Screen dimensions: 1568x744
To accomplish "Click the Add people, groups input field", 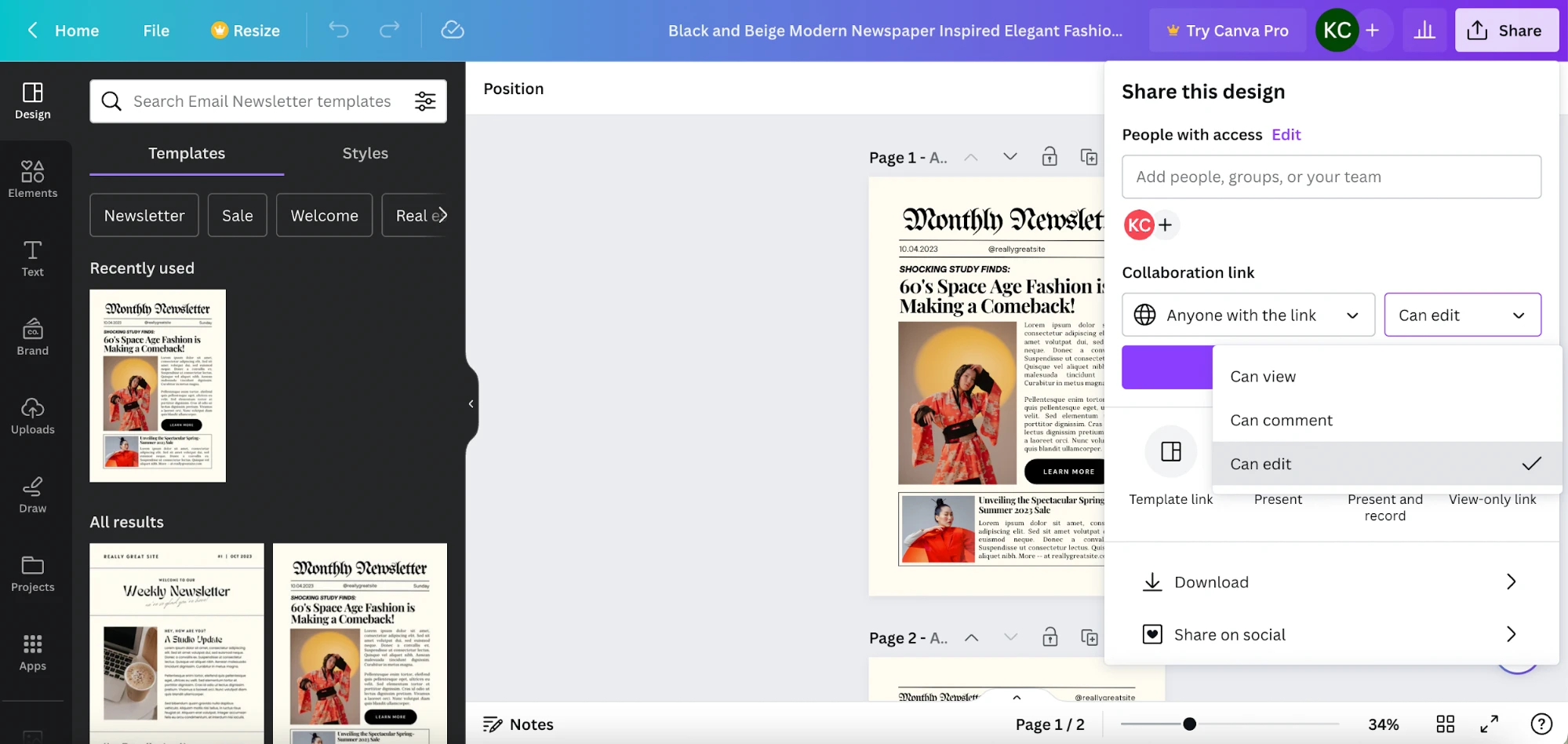I will (x=1331, y=177).
